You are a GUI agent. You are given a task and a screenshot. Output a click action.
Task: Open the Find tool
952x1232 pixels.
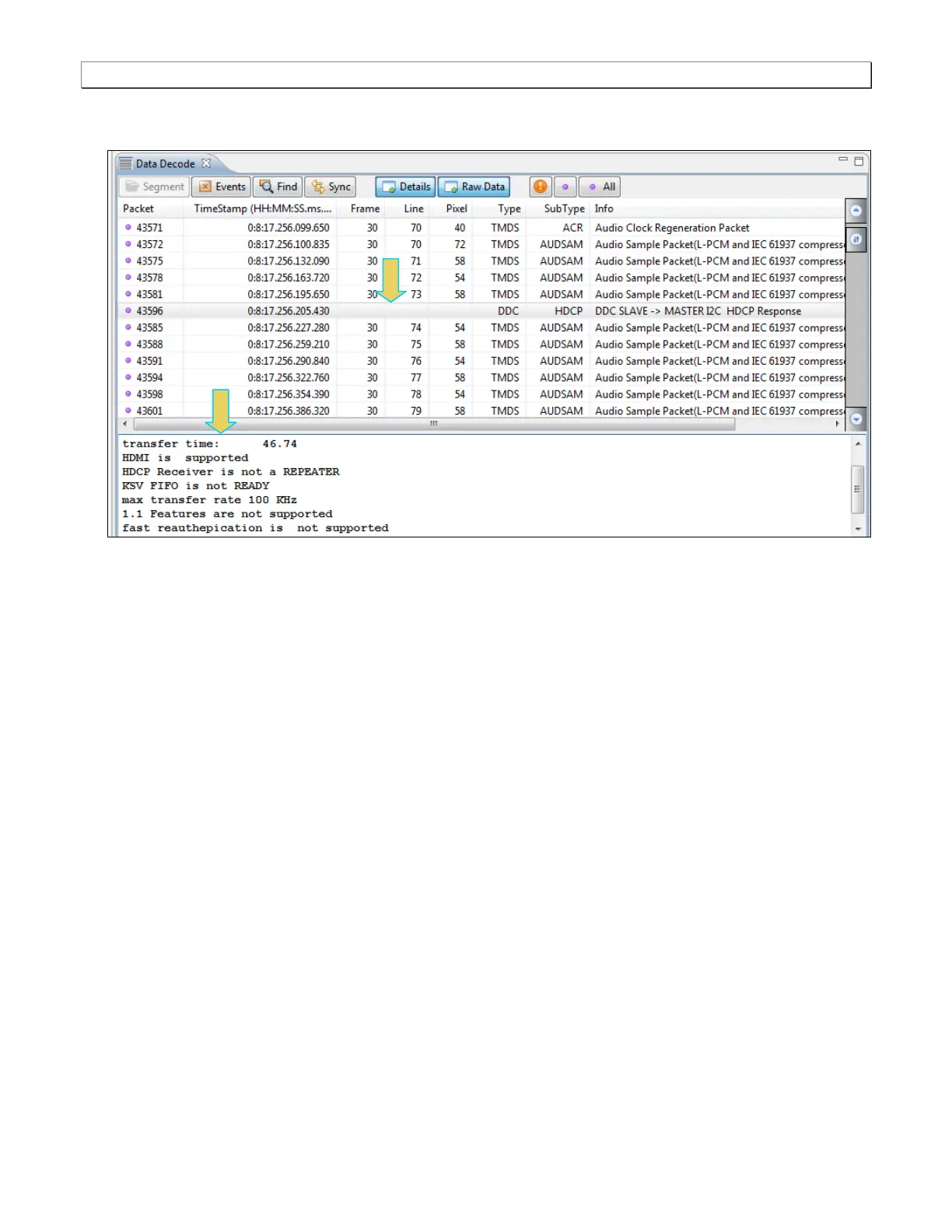(x=278, y=187)
